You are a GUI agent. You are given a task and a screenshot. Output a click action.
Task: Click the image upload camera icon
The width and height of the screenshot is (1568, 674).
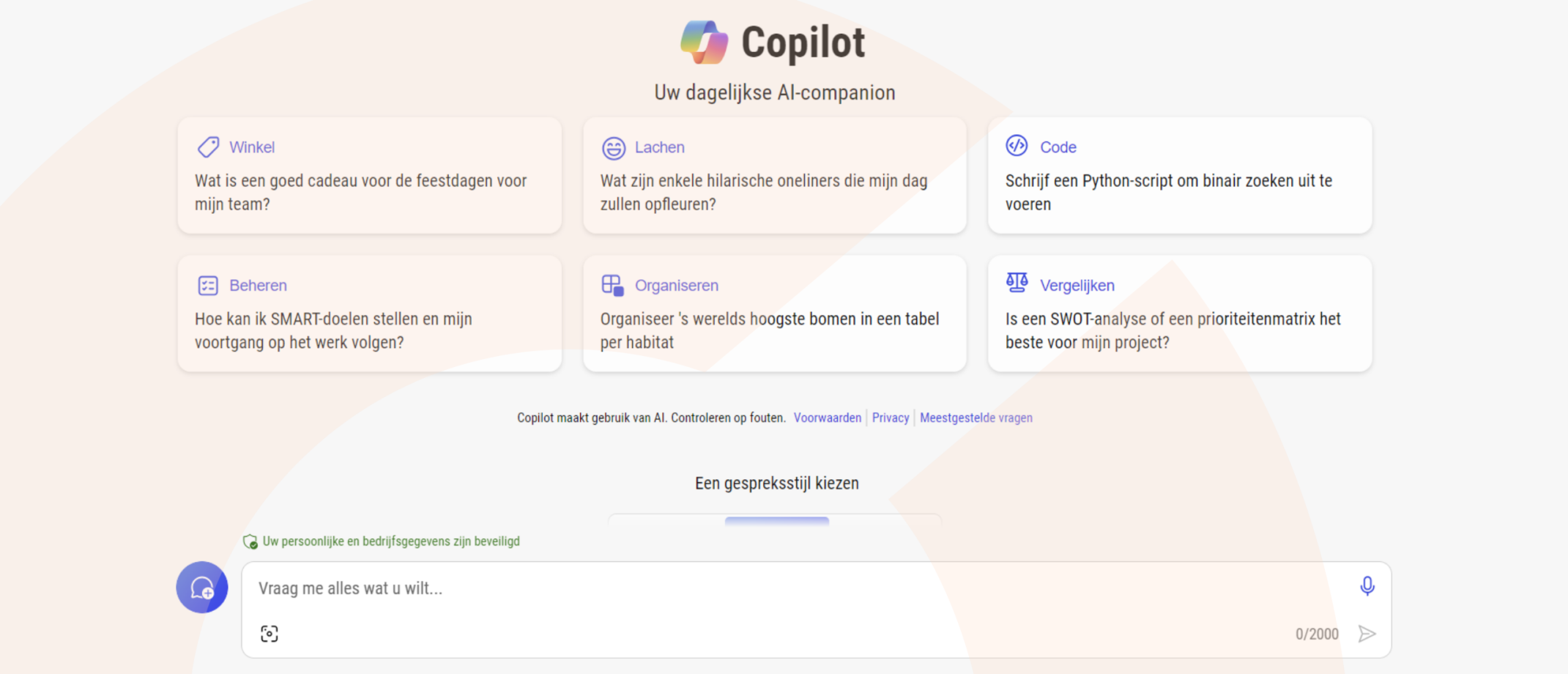pyautogui.click(x=270, y=632)
